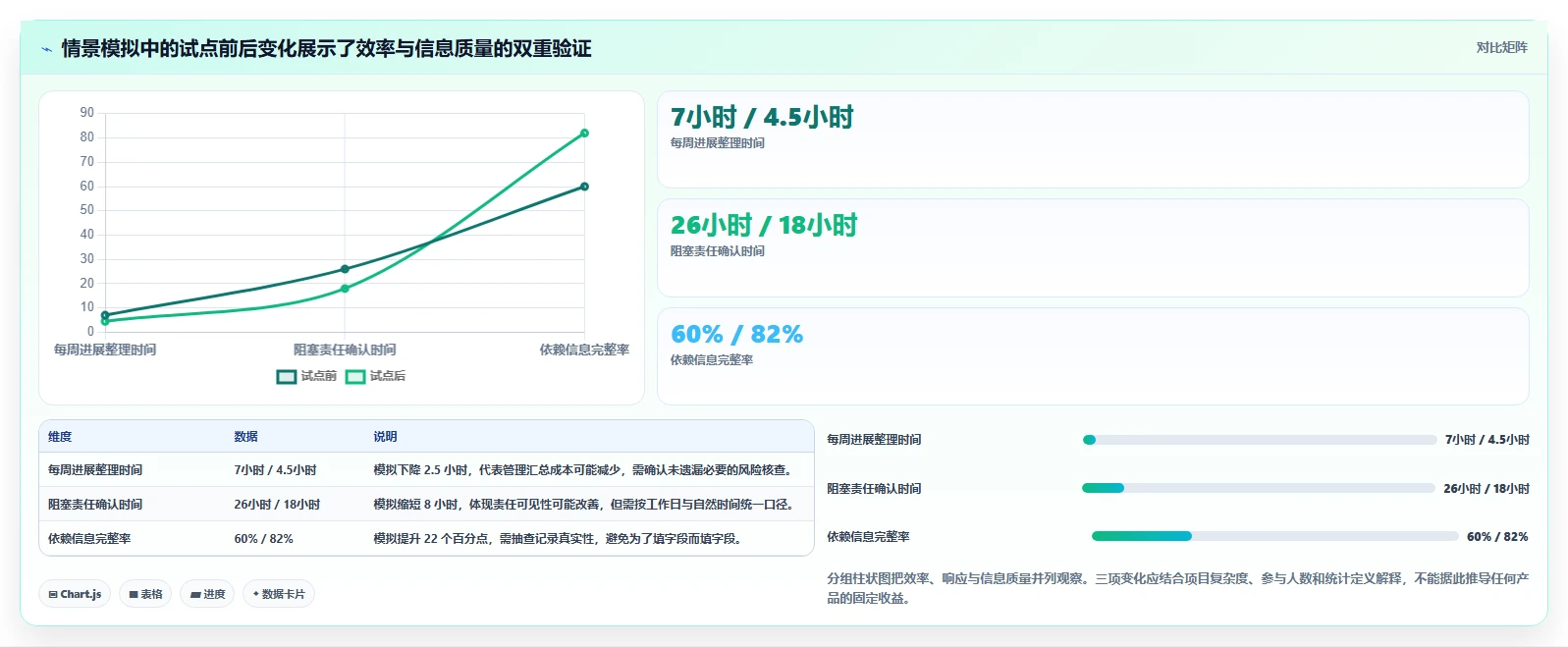Click the 试点后 point at 18 on chart
The image size is (1568, 647).
click(x=345, y=289)
